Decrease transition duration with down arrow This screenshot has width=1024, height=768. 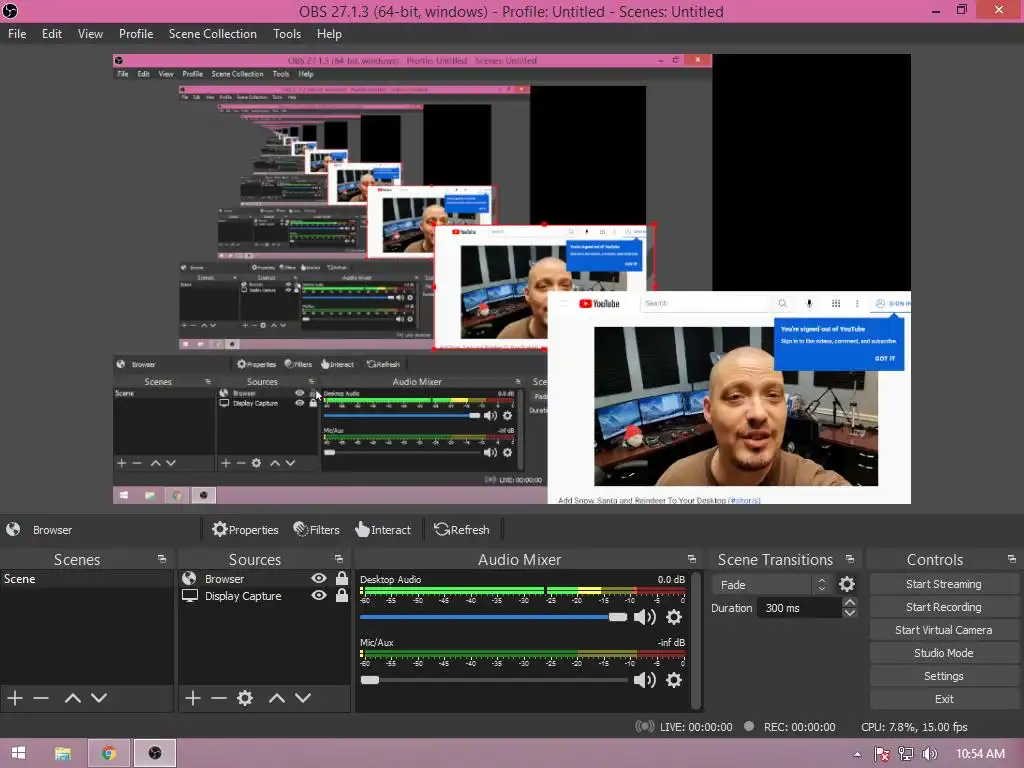[850, 613]
